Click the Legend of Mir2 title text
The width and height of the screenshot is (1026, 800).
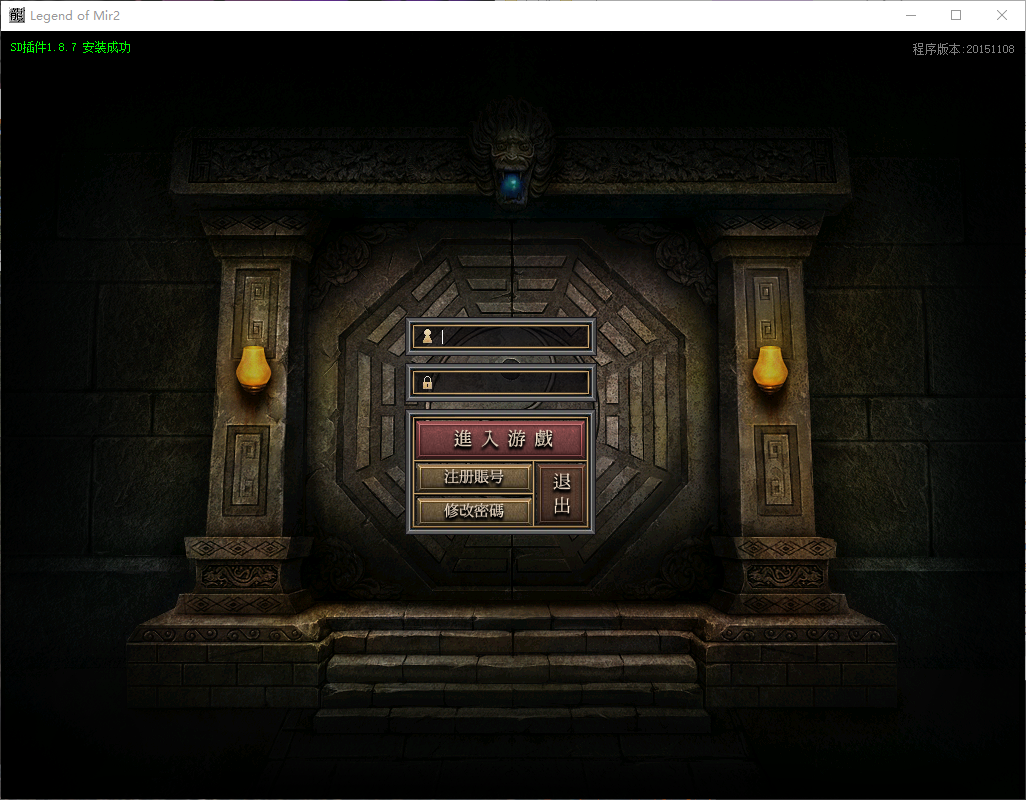75,15
